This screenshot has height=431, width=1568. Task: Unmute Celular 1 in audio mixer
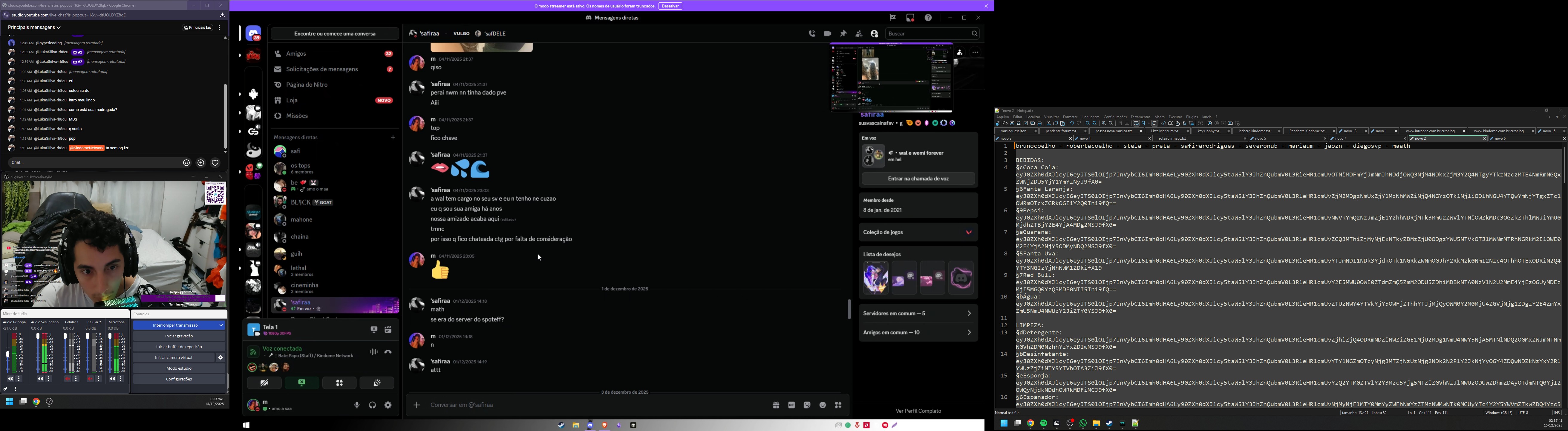(x=68, y=379)
